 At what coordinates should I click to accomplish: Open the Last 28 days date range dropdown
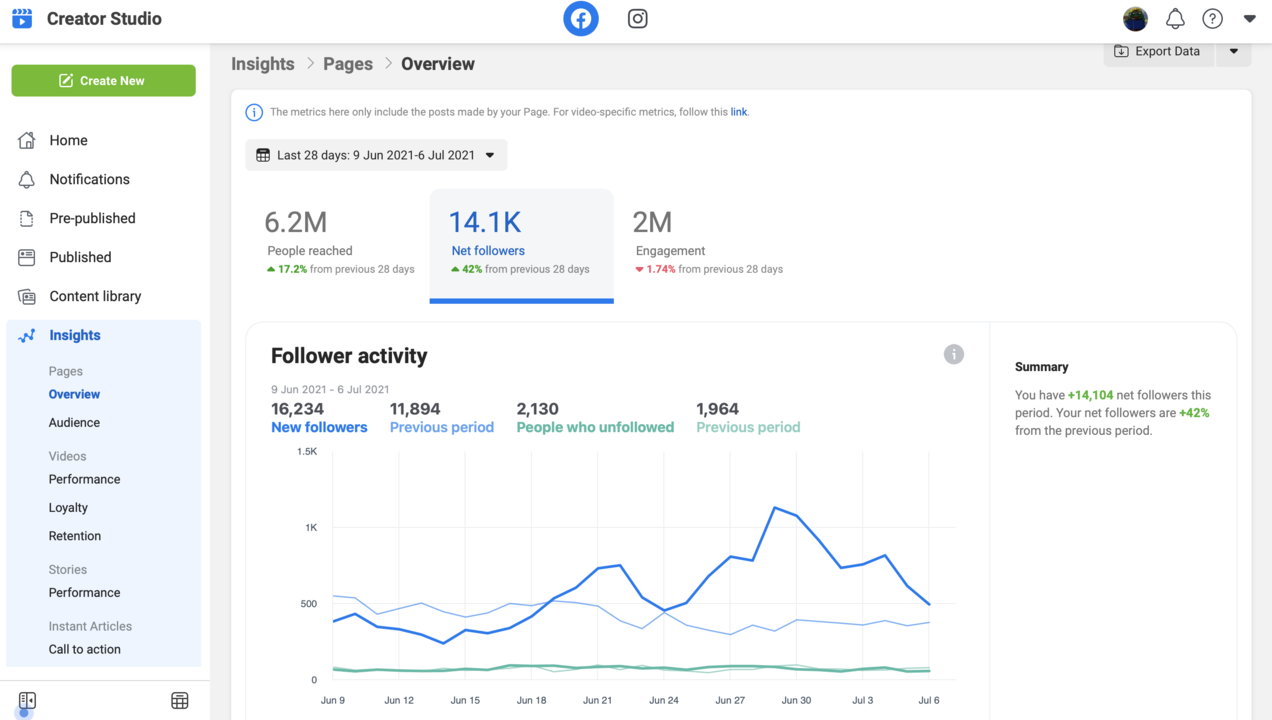point(376,155)
